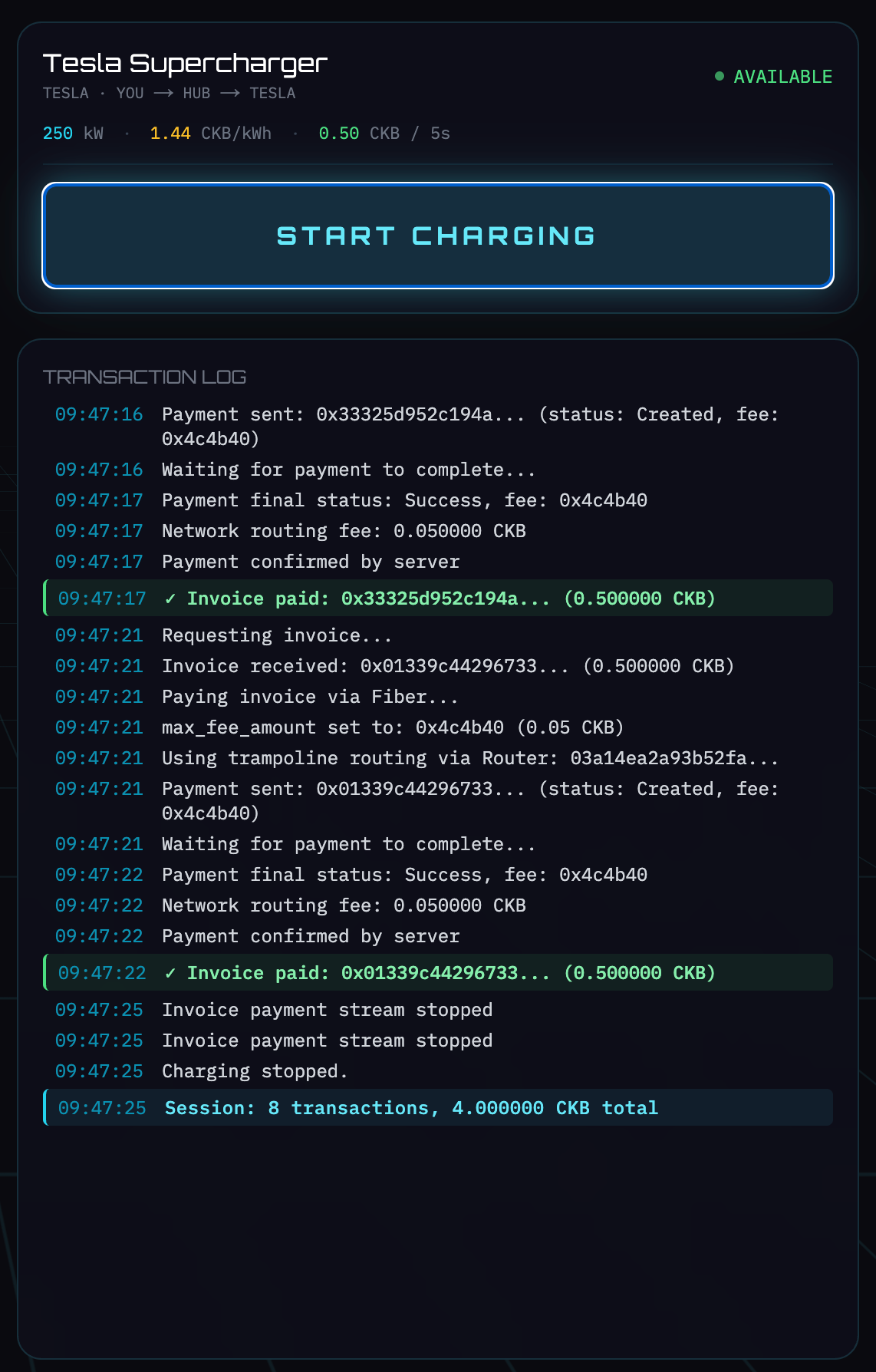
Task: Click the Payment sent: 0x33325d952c194a entry
Action: (438, 427)
